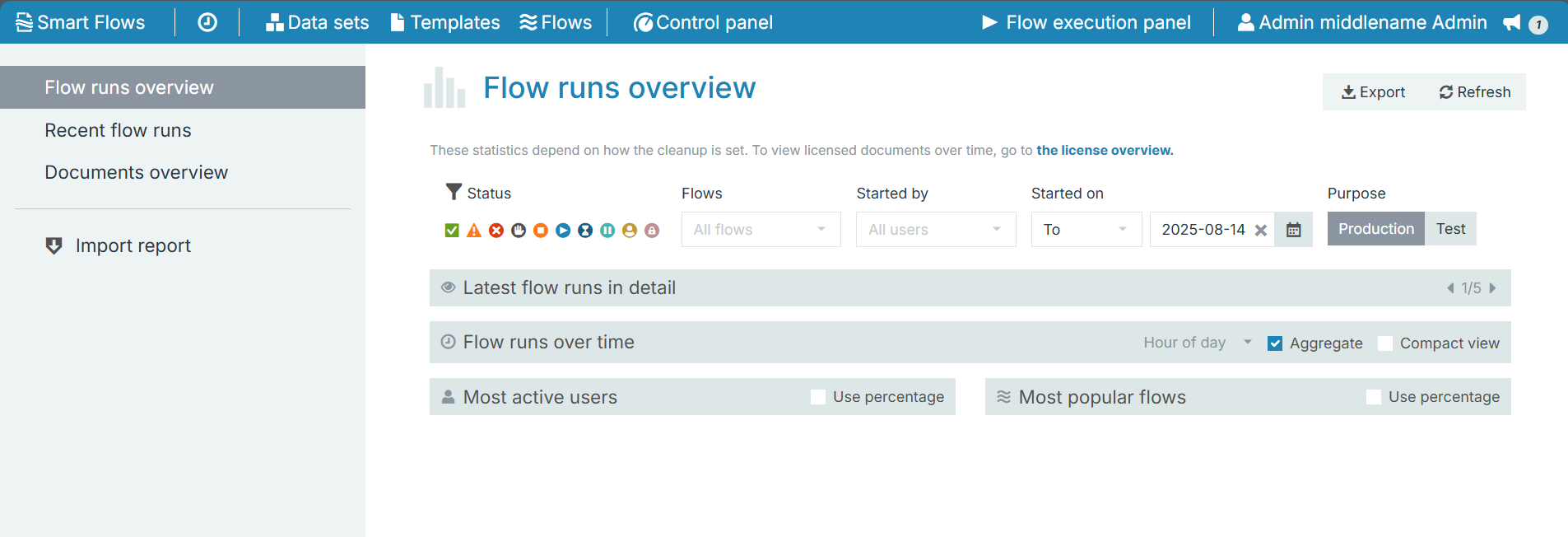Screen dimensions: 1568x537
Task: Filter by green checkmark success status
Action: (452, 231)
